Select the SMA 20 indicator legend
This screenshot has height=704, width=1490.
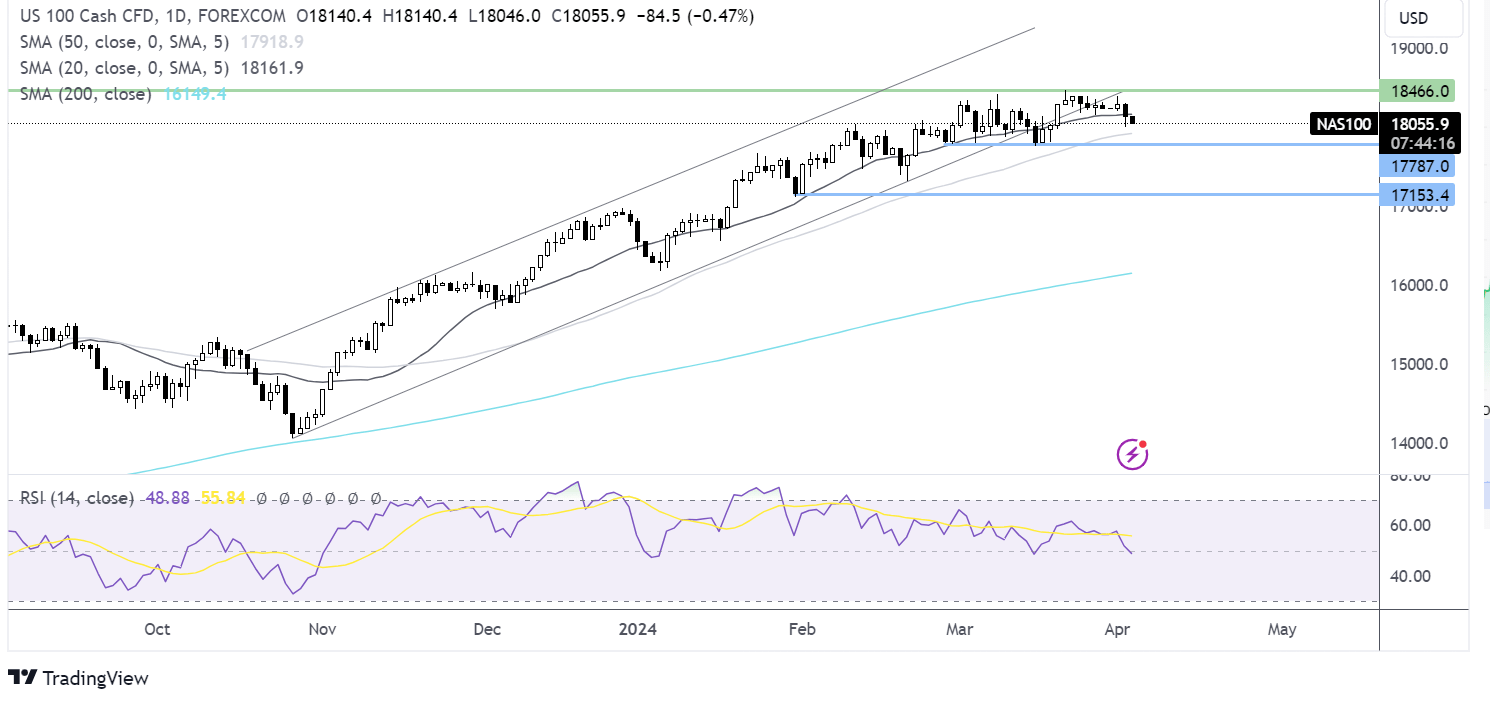click(x=125, y=68)
